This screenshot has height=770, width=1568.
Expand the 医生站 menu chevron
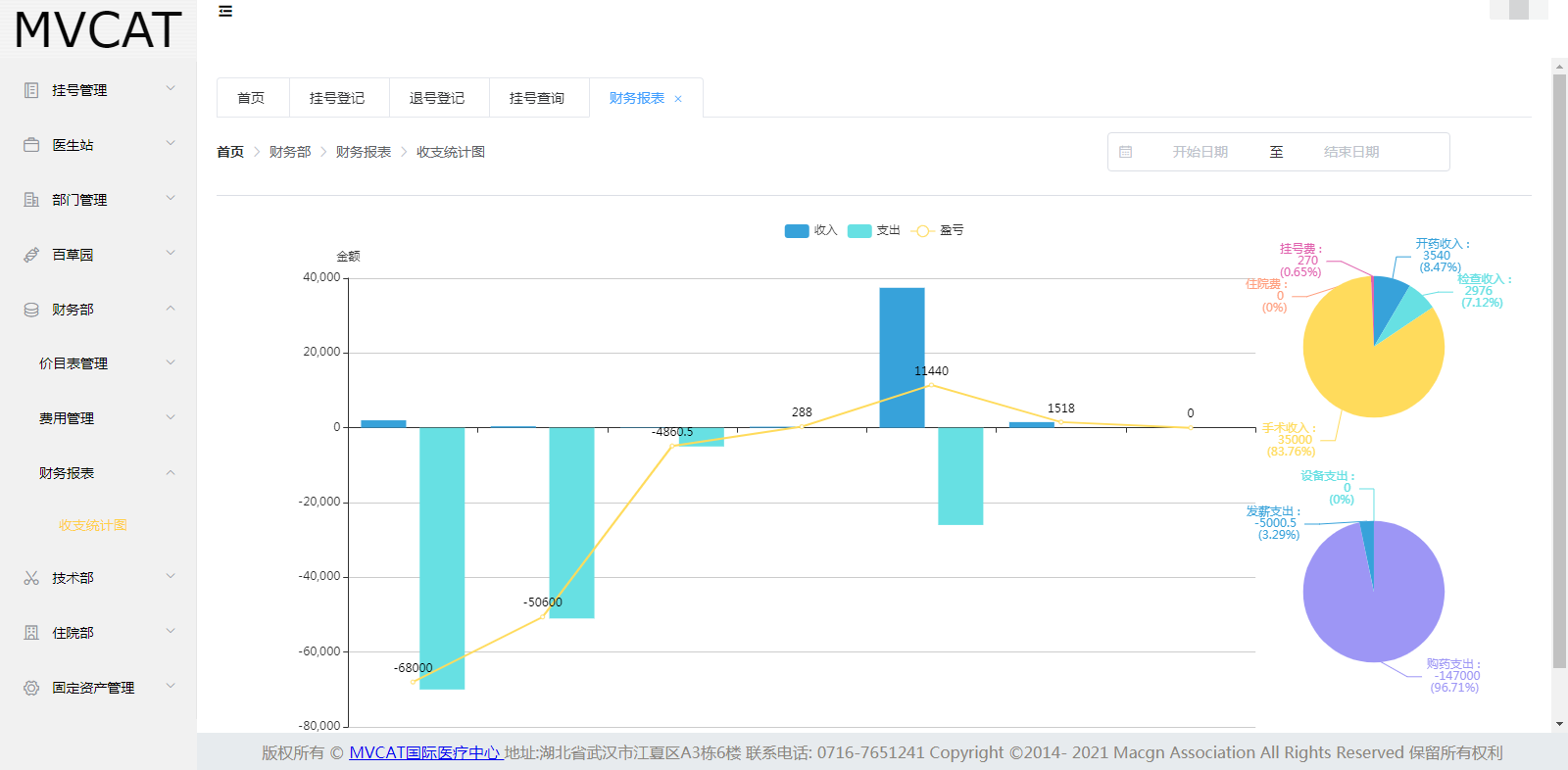[x=171, y=143]
